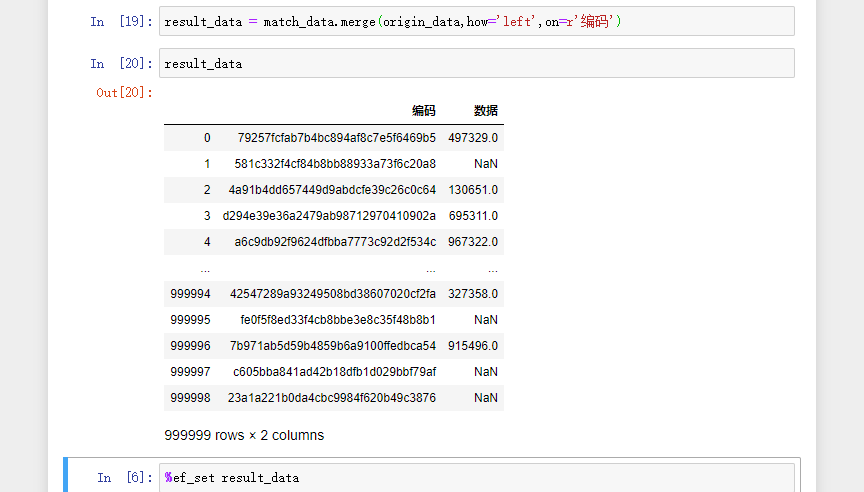Click the In [19] prompt label

click(121, 21)
